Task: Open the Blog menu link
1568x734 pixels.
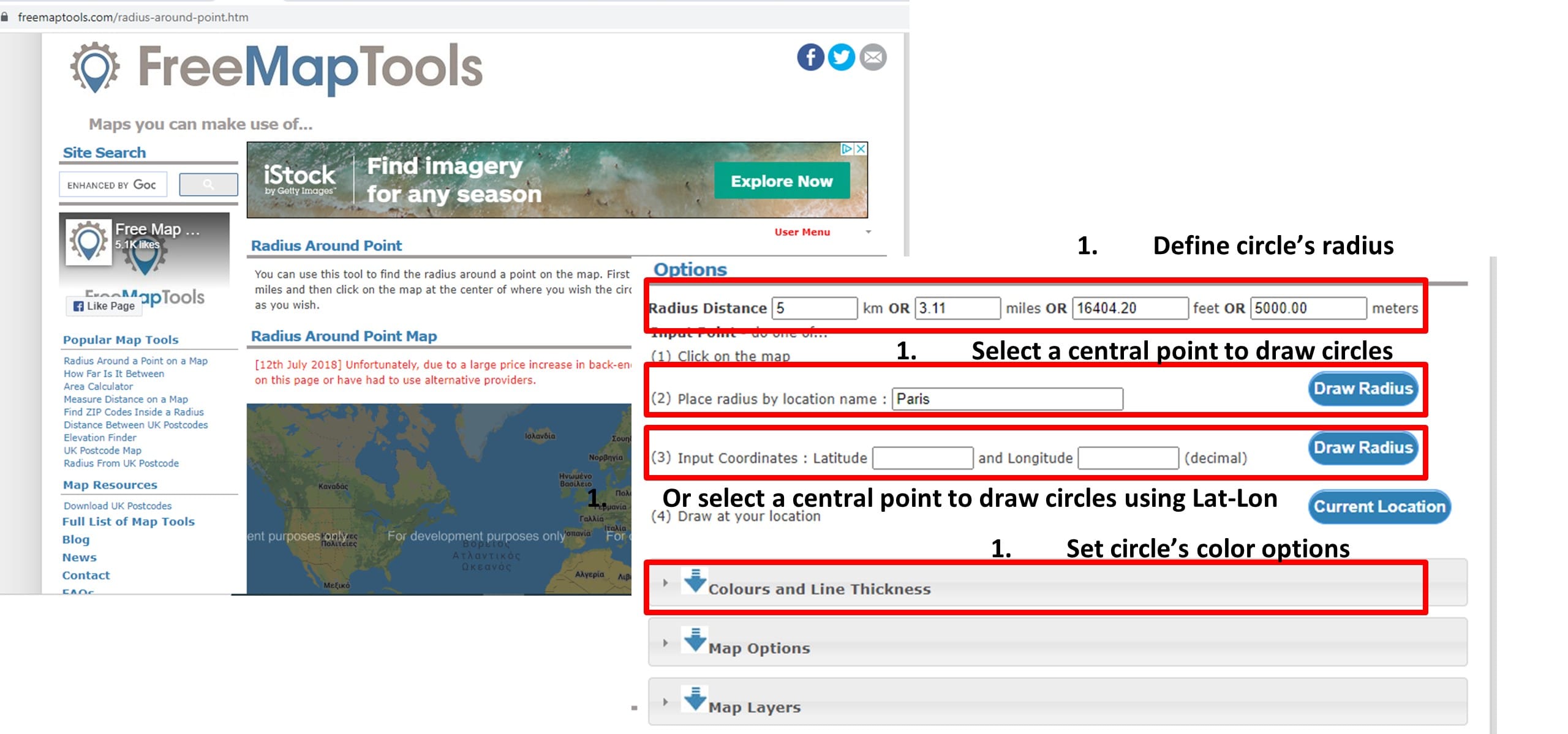Action: (x=76, y=539)
